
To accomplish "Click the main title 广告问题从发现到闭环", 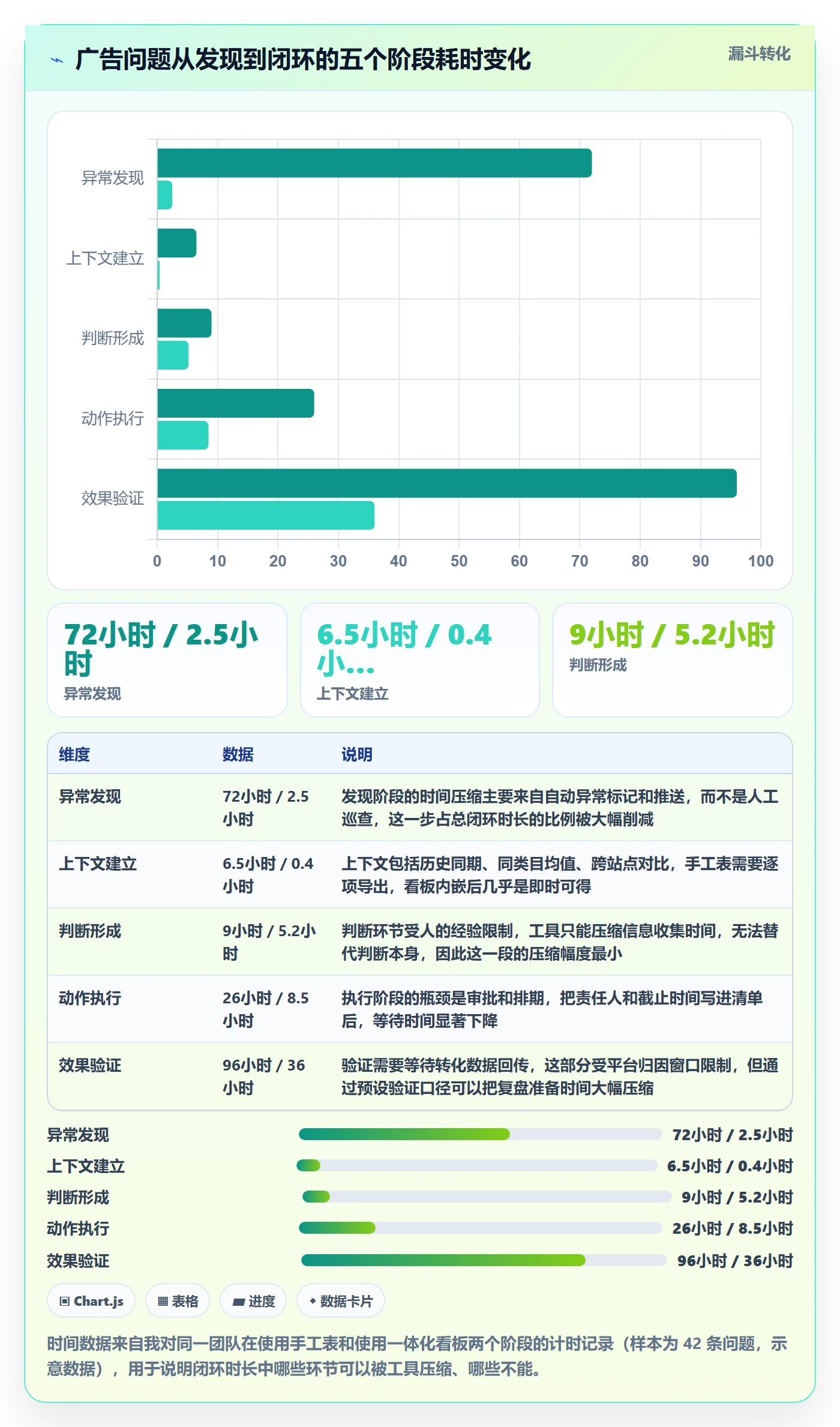I will pos(303,59).
